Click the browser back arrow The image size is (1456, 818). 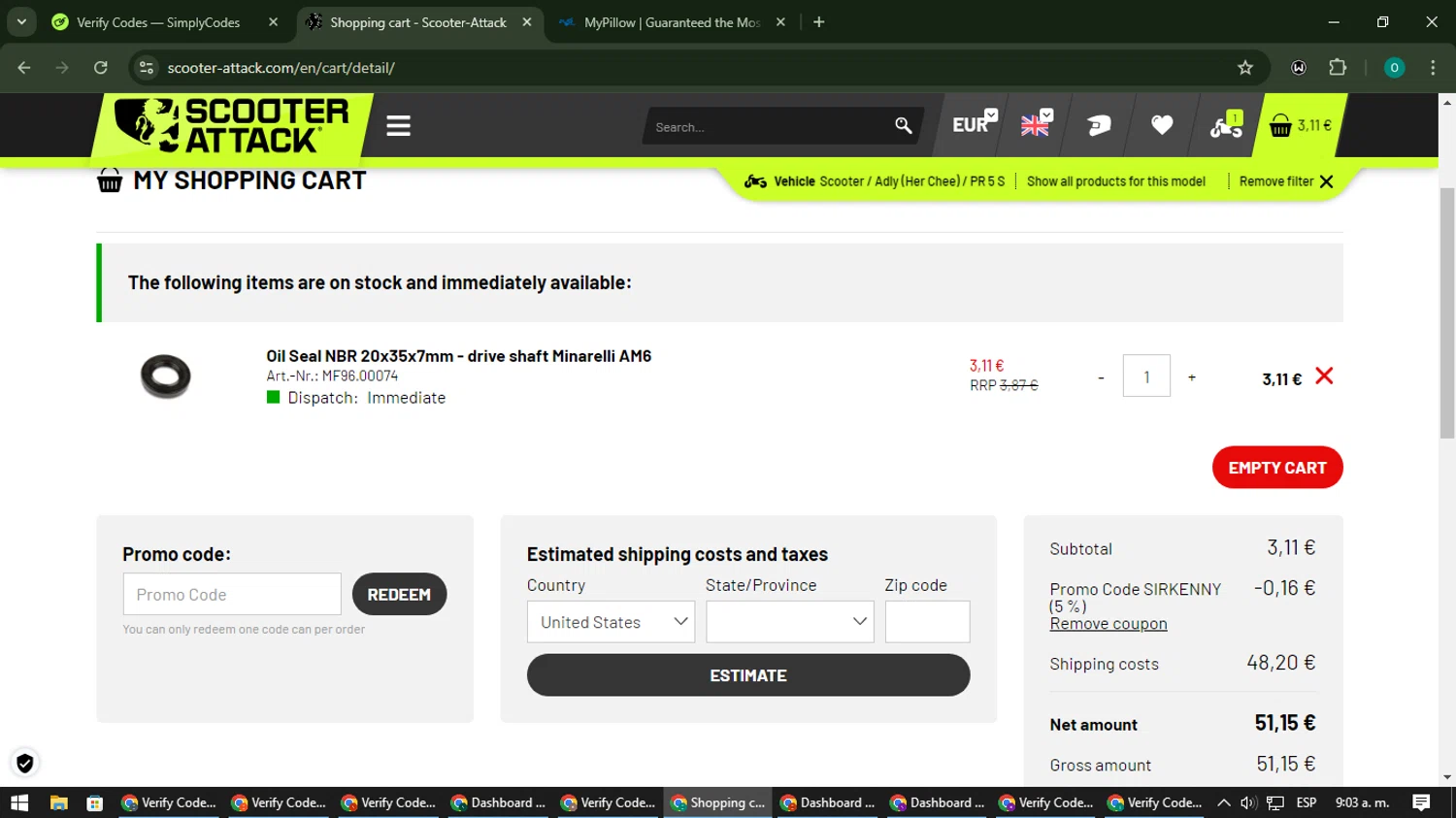[x=24, y=68]
